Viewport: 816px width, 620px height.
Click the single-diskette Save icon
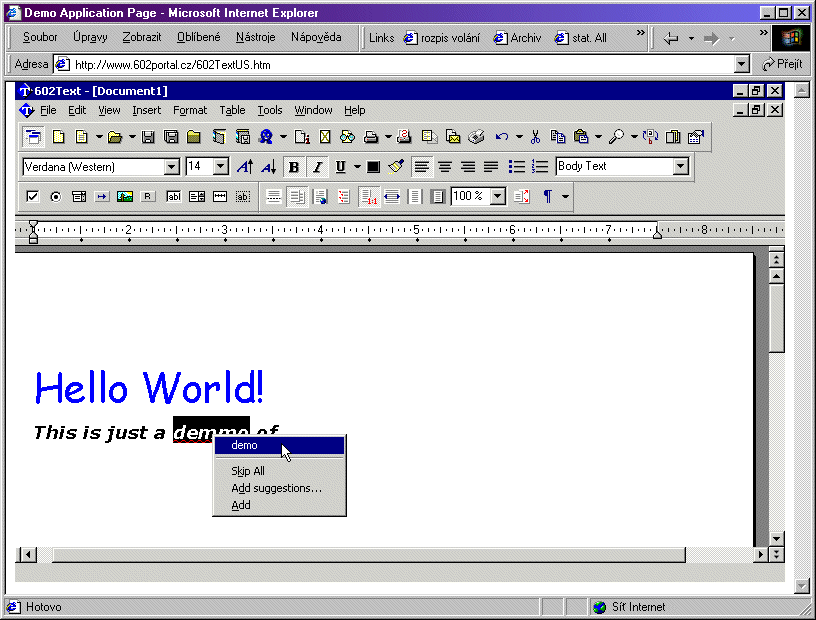148,137
